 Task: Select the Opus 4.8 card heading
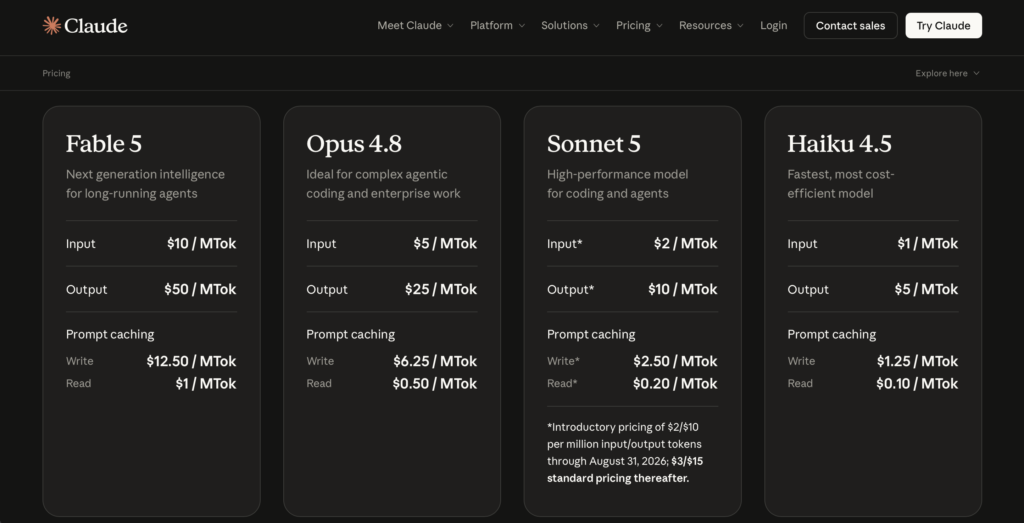(354, 144)
